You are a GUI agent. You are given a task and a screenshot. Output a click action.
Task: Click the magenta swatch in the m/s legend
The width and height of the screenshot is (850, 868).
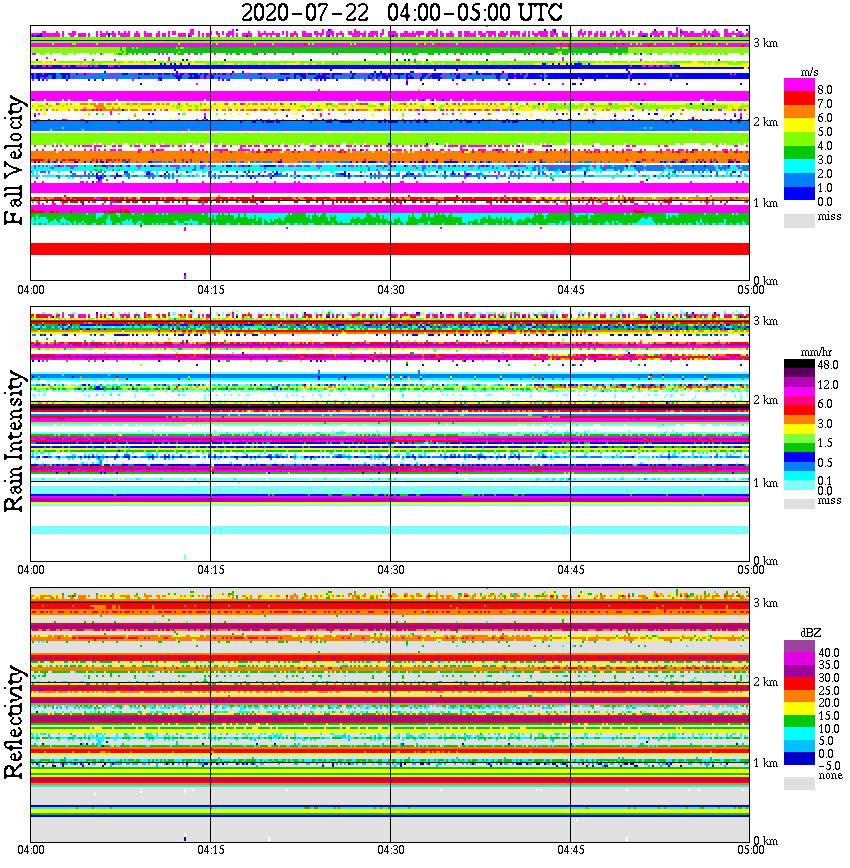coord(800,85)
